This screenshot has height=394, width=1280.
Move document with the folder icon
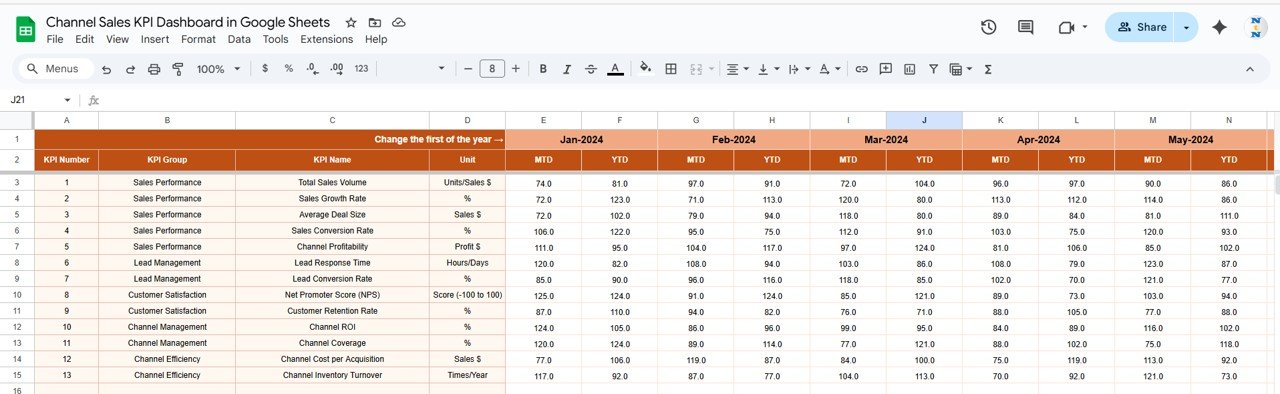(x=374, y=22)
